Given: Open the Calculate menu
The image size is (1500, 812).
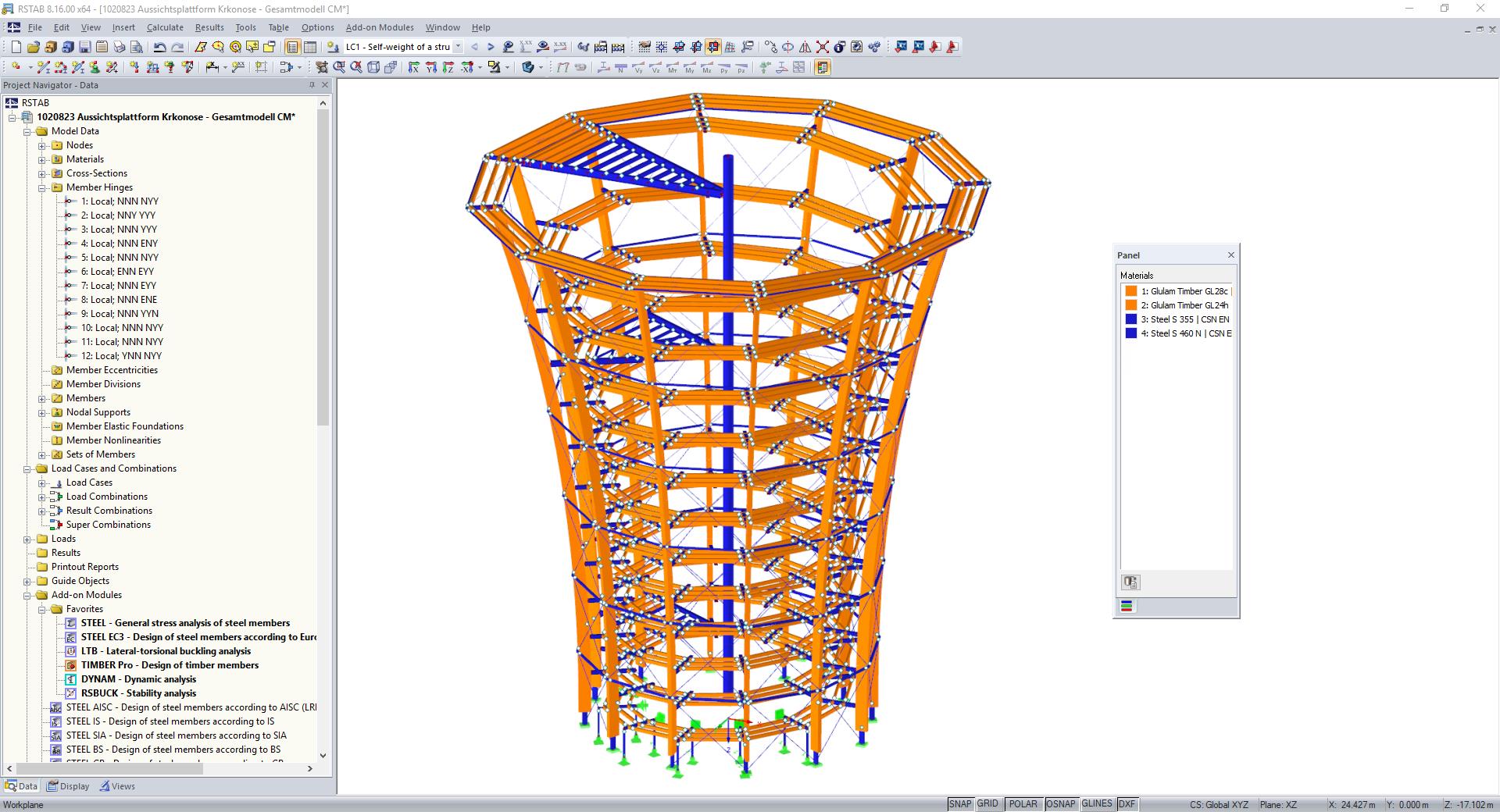Looking at the screenshot, I should coord(166,27).
